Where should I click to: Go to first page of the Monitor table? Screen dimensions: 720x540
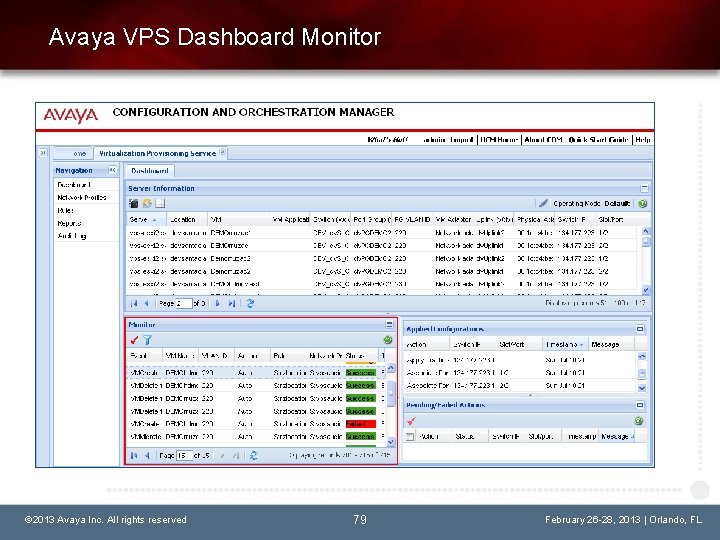pyautogui.click(x=134, y=456)
